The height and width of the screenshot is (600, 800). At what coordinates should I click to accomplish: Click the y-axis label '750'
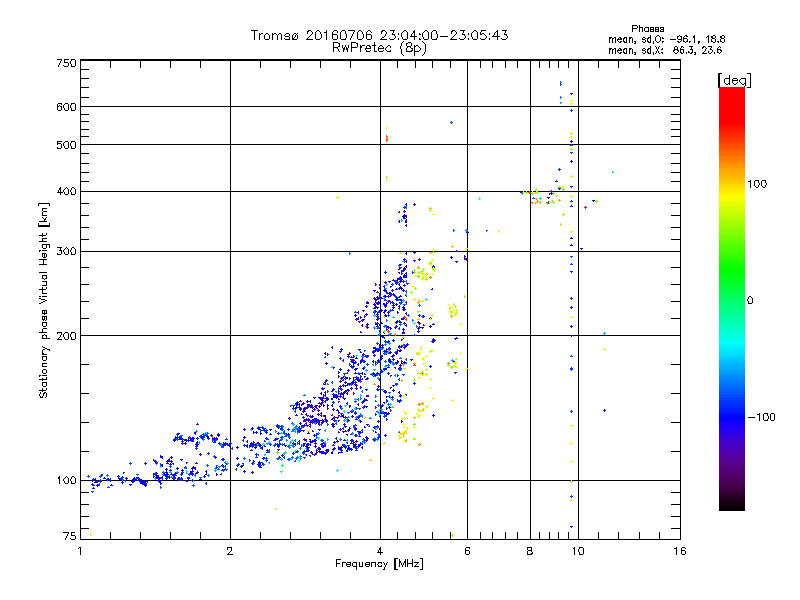point(67,63)
